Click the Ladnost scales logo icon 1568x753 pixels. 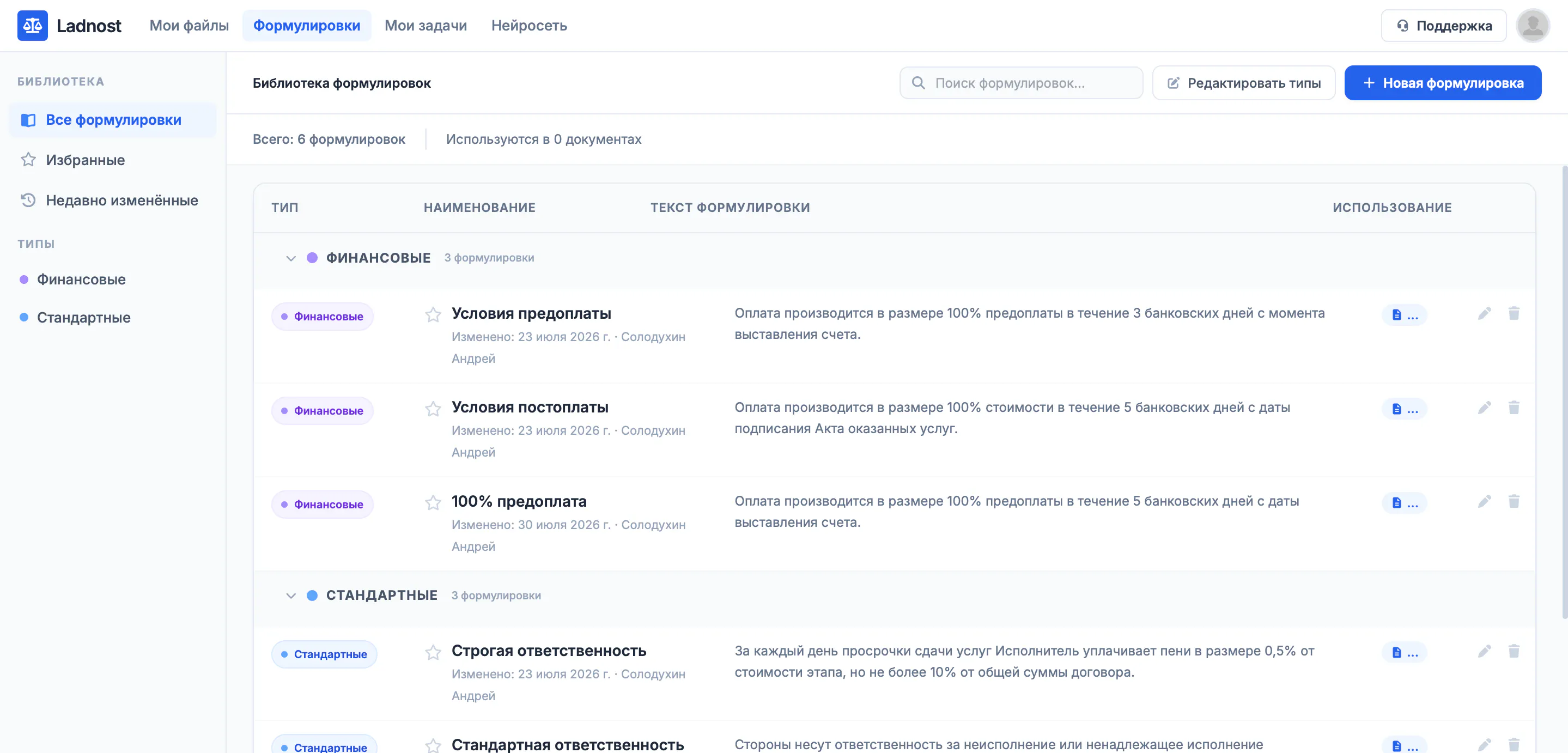click(32, 26)
